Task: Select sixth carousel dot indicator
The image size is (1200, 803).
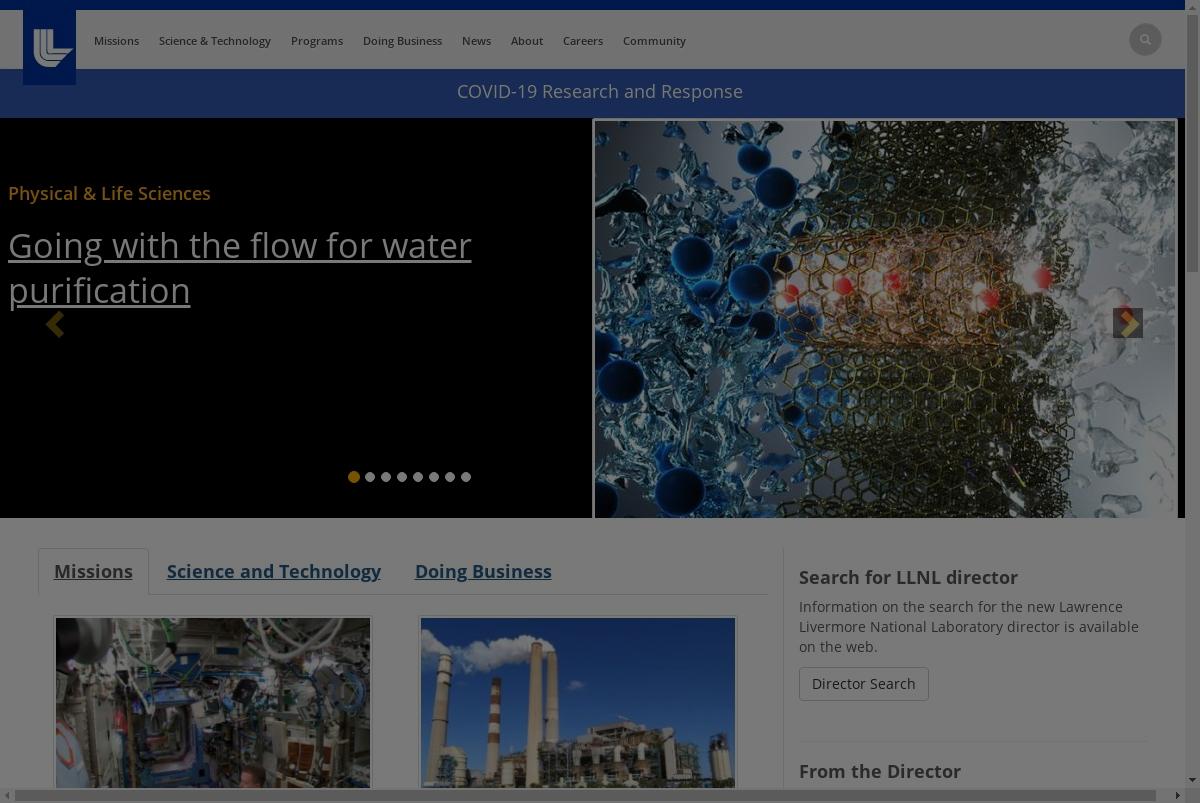Action: click(x=434, y=477)
